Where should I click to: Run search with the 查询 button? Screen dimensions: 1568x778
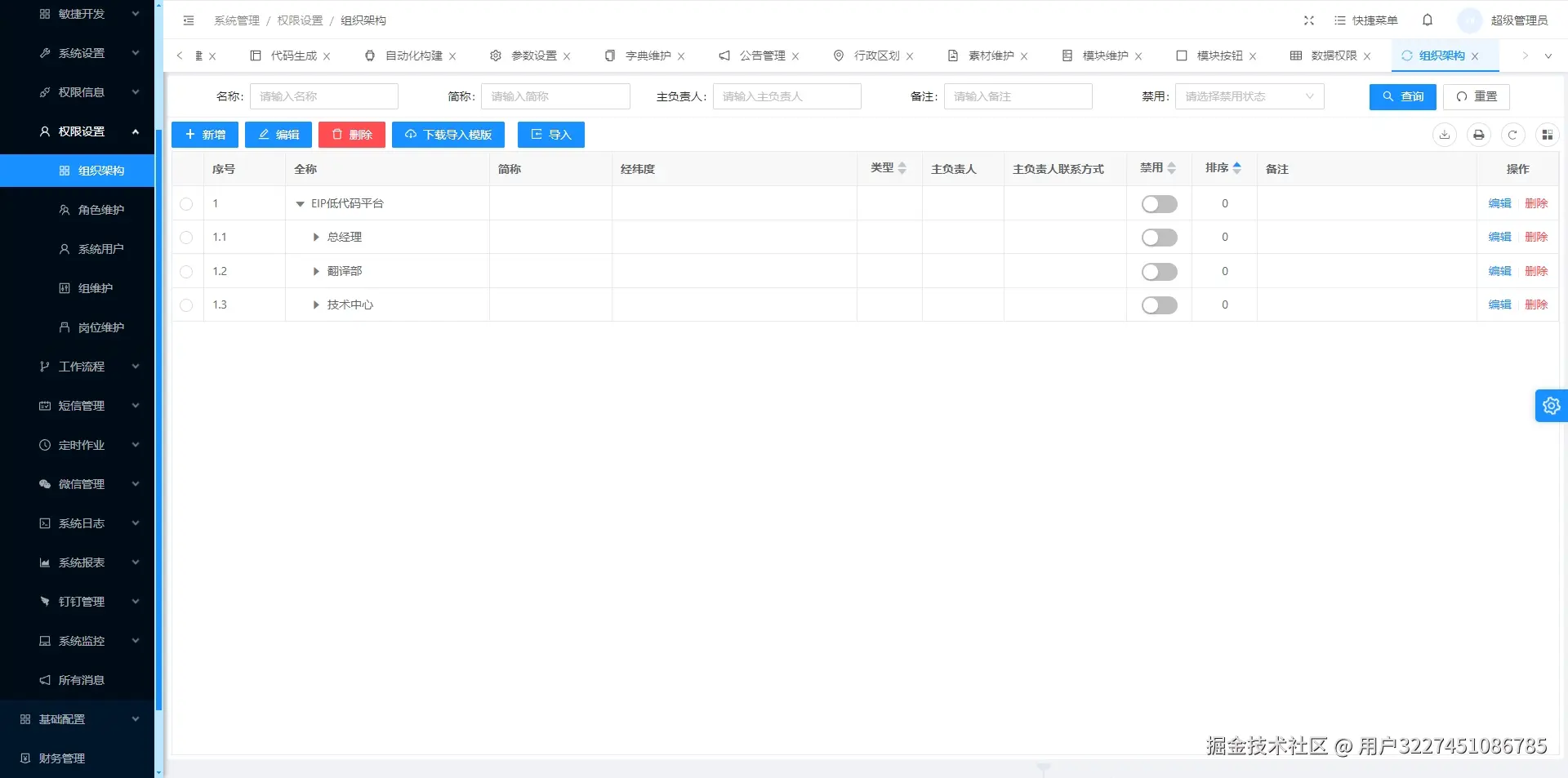[x=1403, y=96]
